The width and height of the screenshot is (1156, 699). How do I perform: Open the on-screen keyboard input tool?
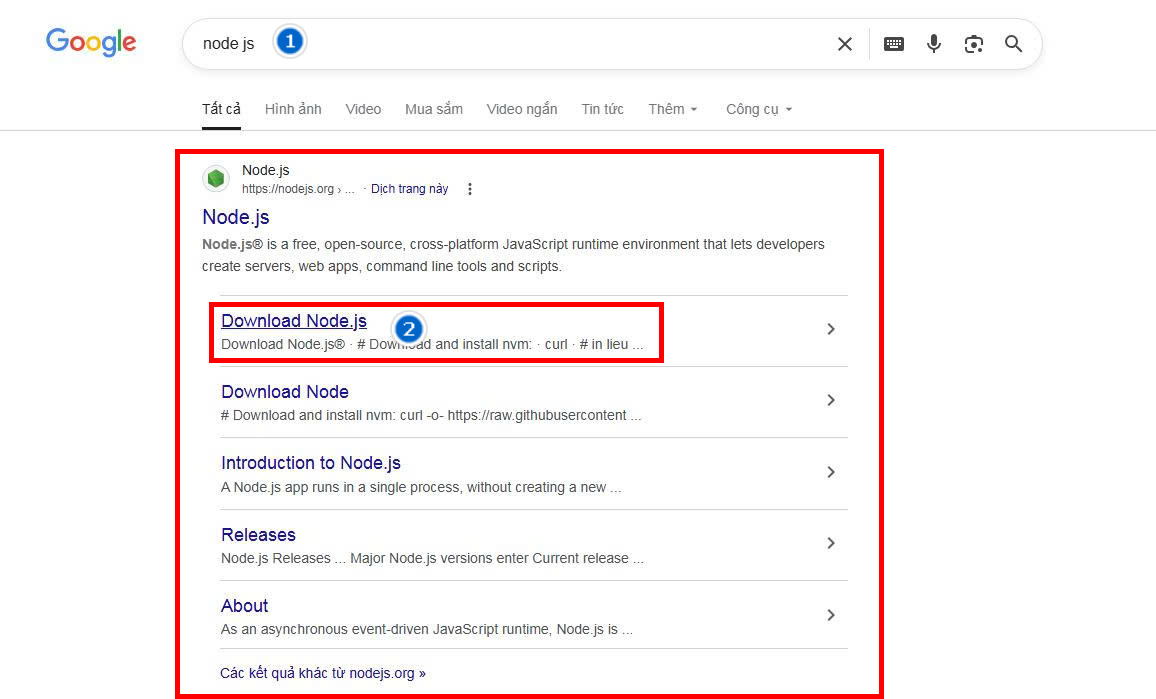894,44
